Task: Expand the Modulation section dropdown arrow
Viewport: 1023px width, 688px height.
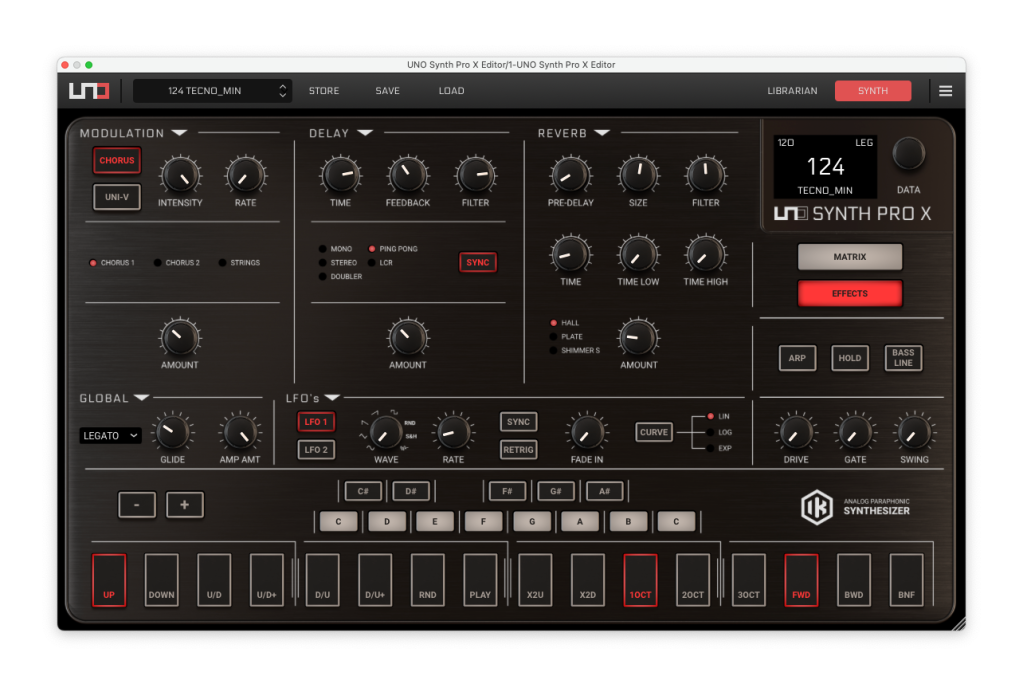Action: (178, 133)
